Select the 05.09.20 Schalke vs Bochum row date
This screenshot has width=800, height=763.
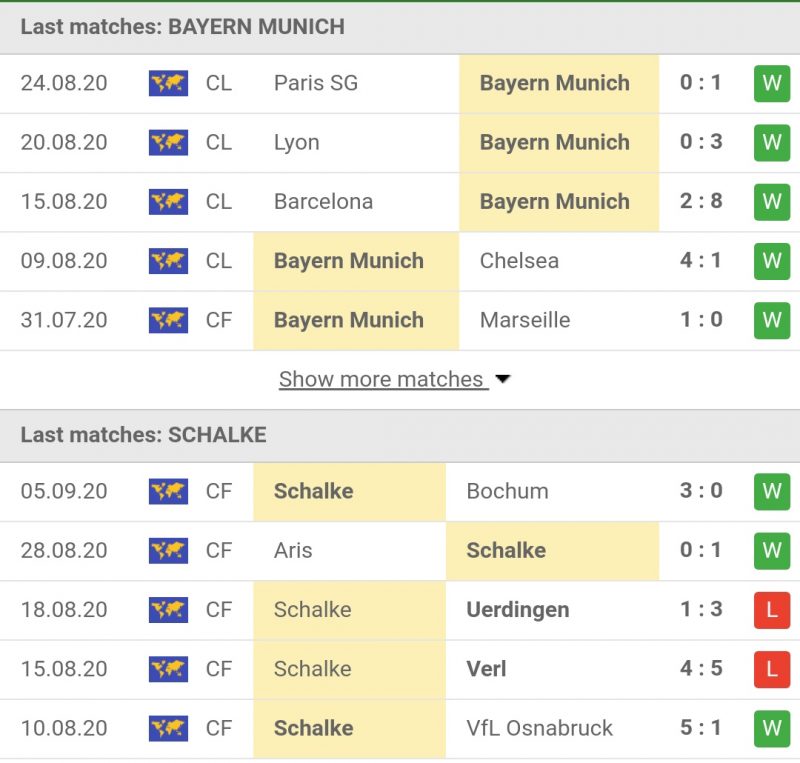point(64,491)
